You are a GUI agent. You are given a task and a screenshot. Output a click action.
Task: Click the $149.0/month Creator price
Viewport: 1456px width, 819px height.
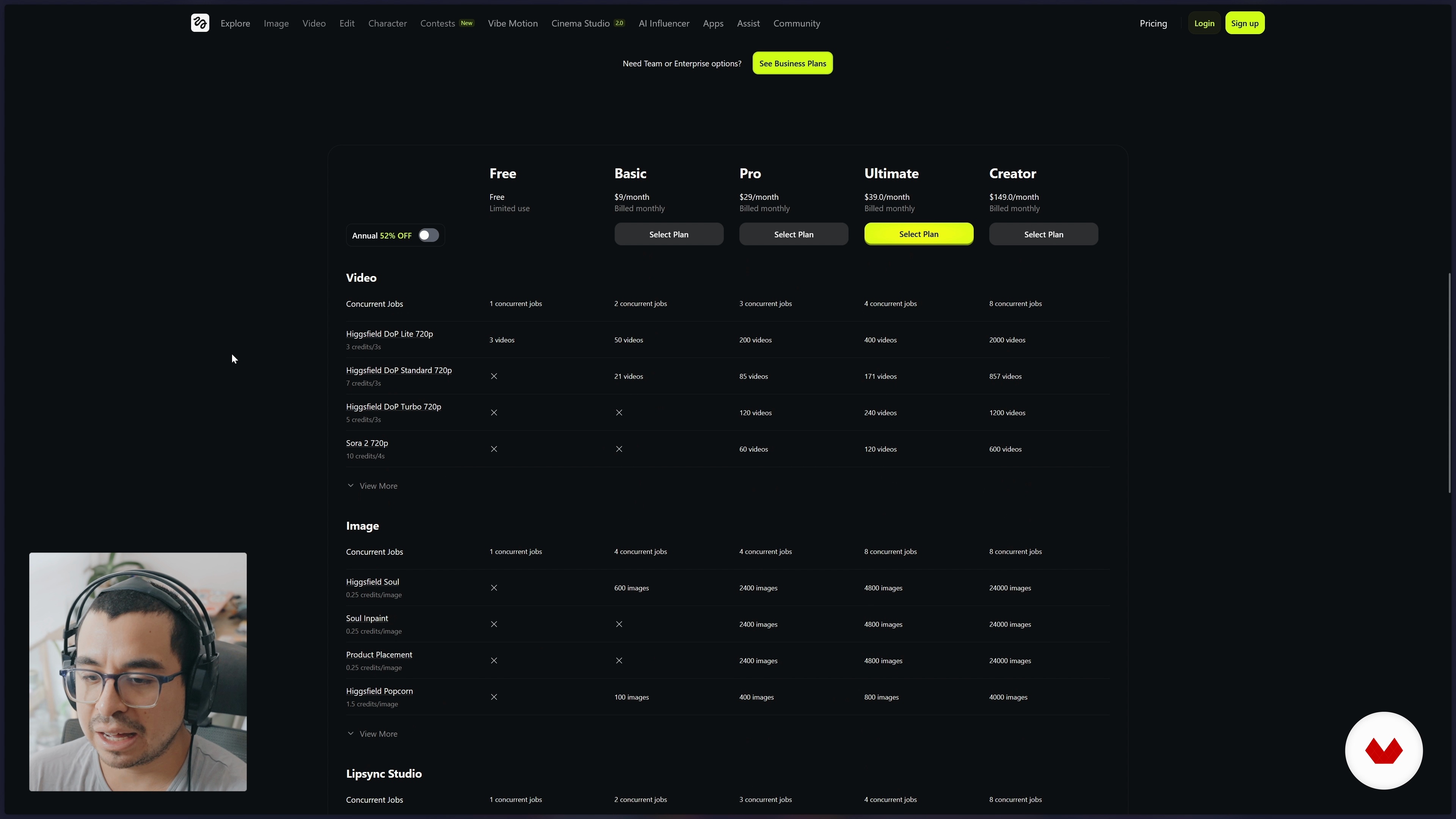coord(1014,197)
